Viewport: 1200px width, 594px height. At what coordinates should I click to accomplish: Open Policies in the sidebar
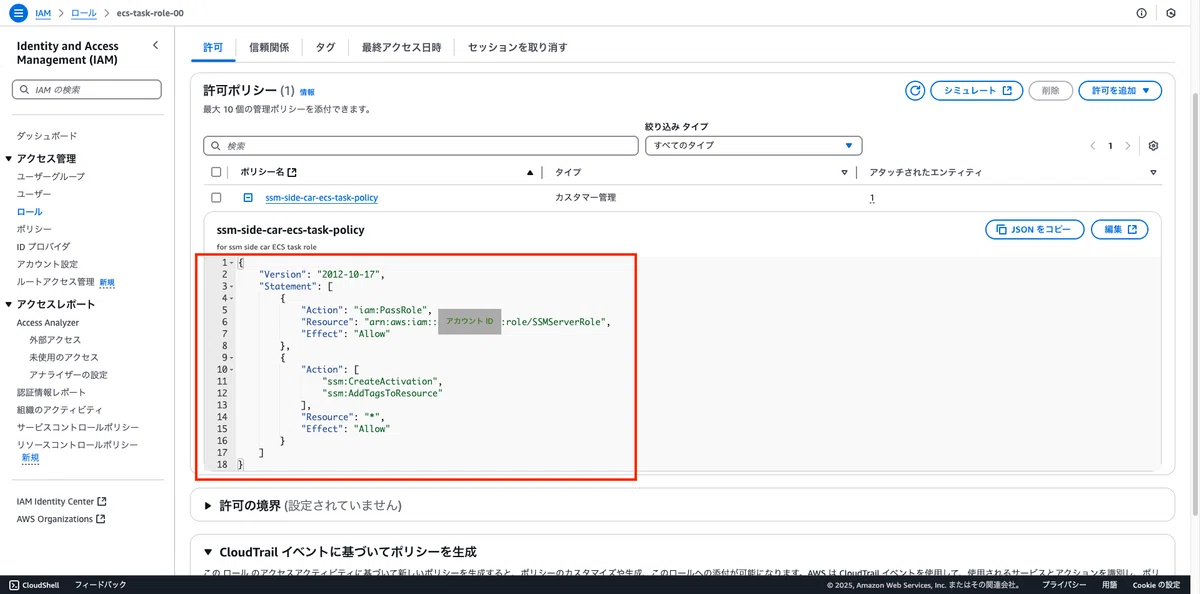pos(34,229)
